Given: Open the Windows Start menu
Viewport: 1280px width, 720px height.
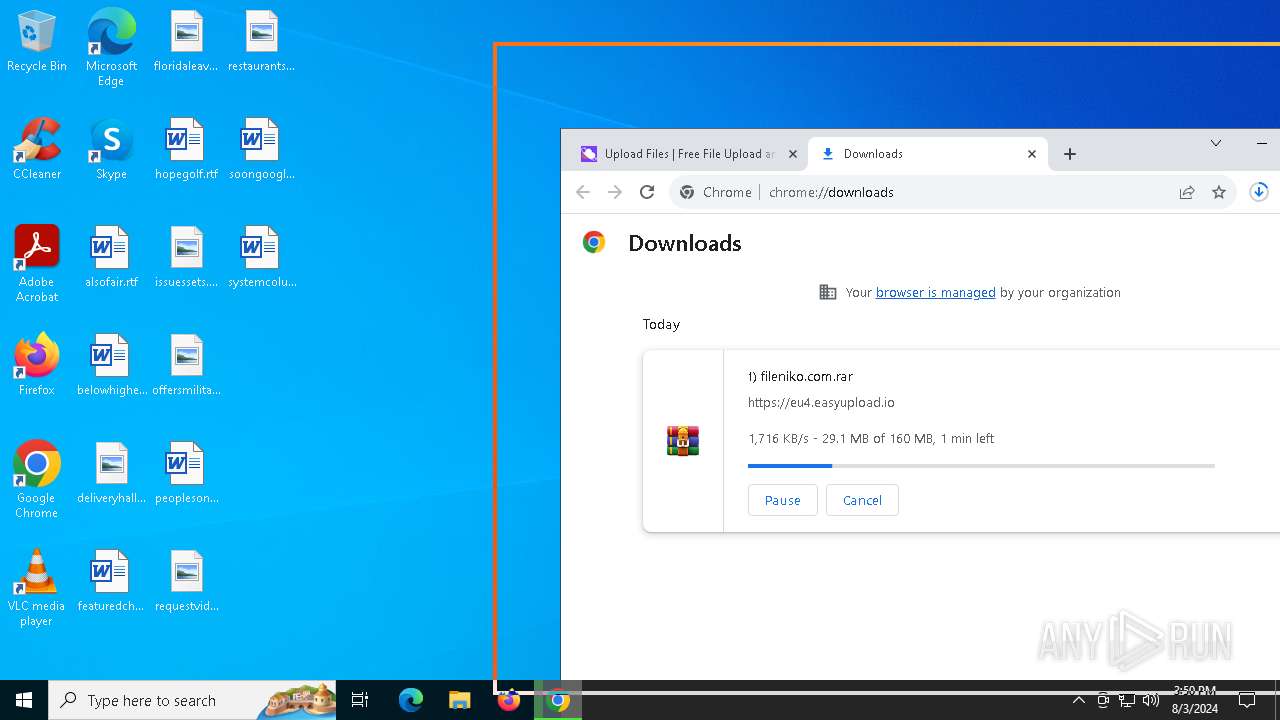Looking at the screenshot, I should pos(24,700).
